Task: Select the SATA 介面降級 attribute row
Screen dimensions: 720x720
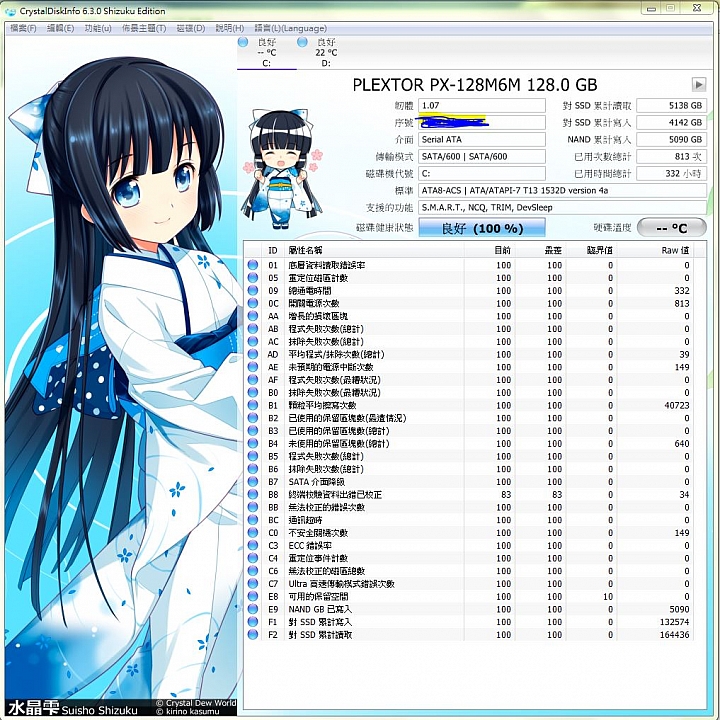Action: pyautogui.click(x=469, y=482)
